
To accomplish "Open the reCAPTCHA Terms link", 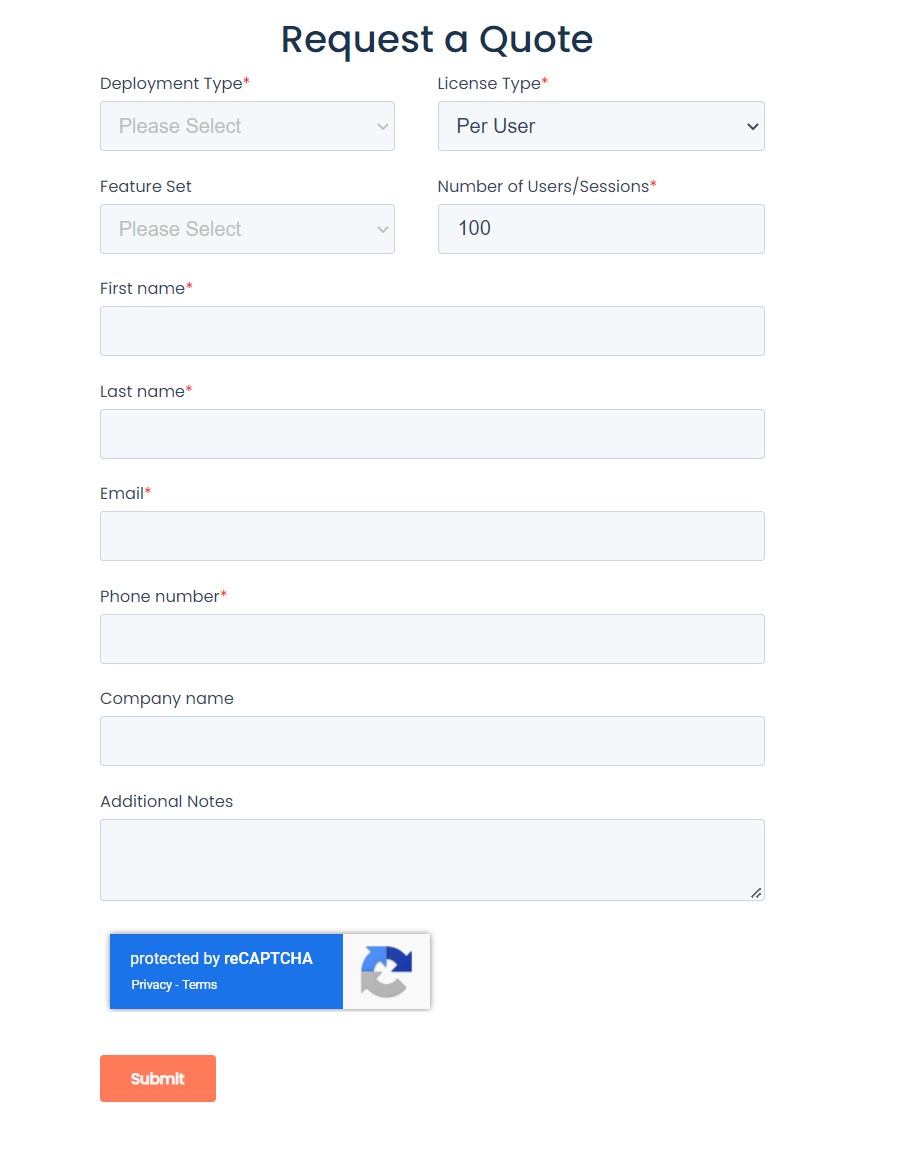I will tap(200, 985).
